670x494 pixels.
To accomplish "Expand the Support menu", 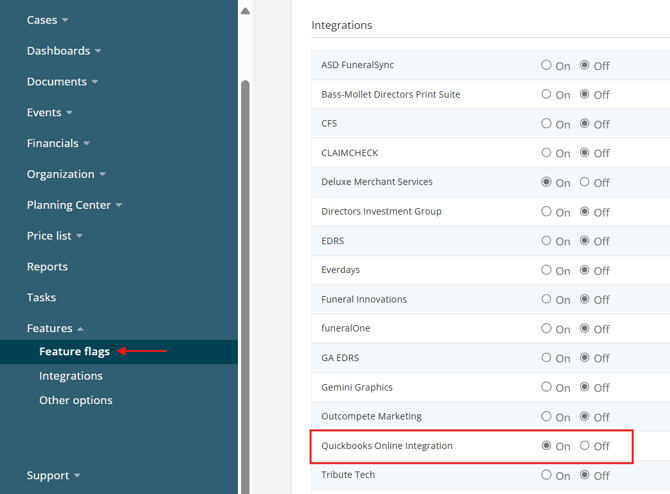I will (53, 476).
